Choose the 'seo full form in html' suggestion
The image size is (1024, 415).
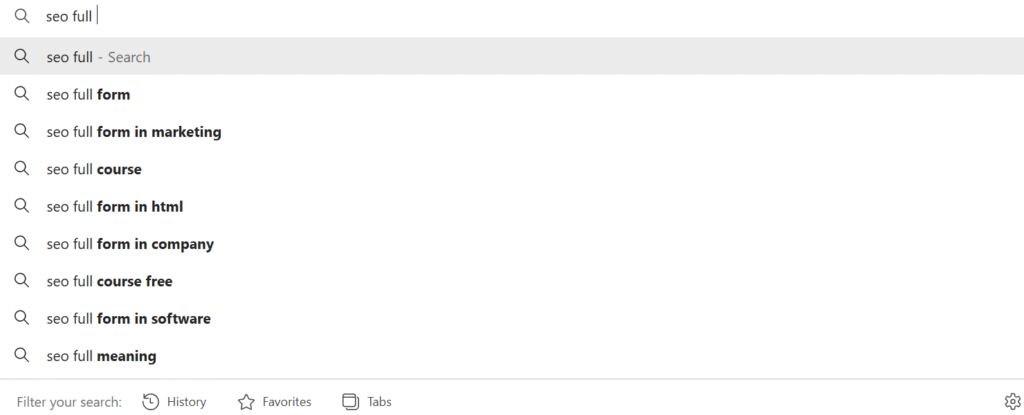tap(114, 207)
